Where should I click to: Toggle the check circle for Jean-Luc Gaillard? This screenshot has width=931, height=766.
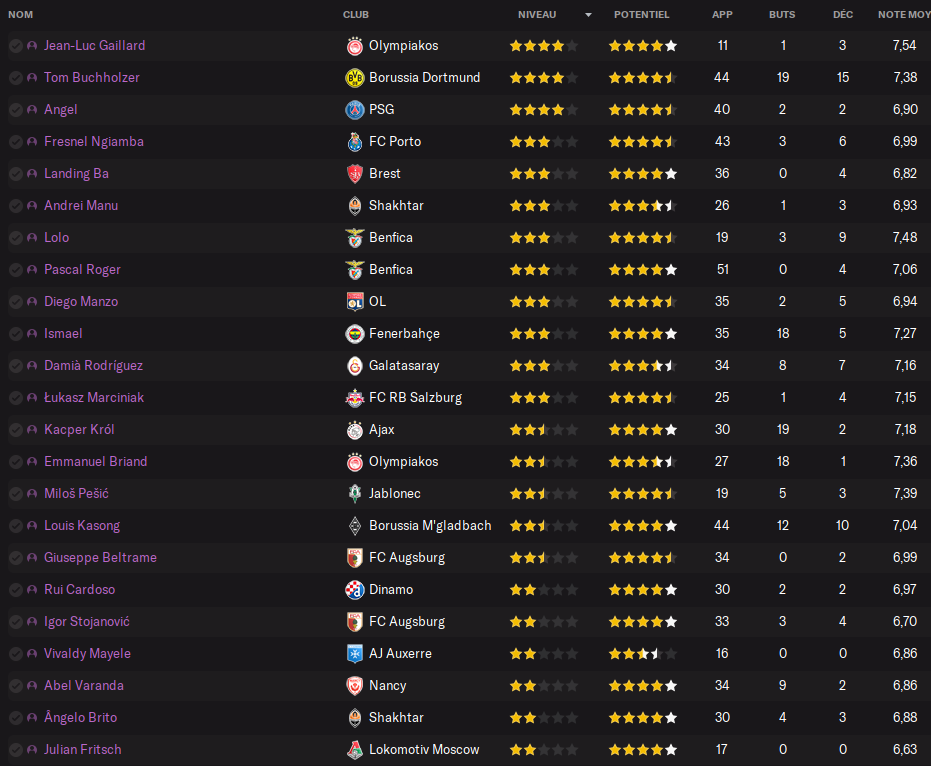(x=16, y=46)
